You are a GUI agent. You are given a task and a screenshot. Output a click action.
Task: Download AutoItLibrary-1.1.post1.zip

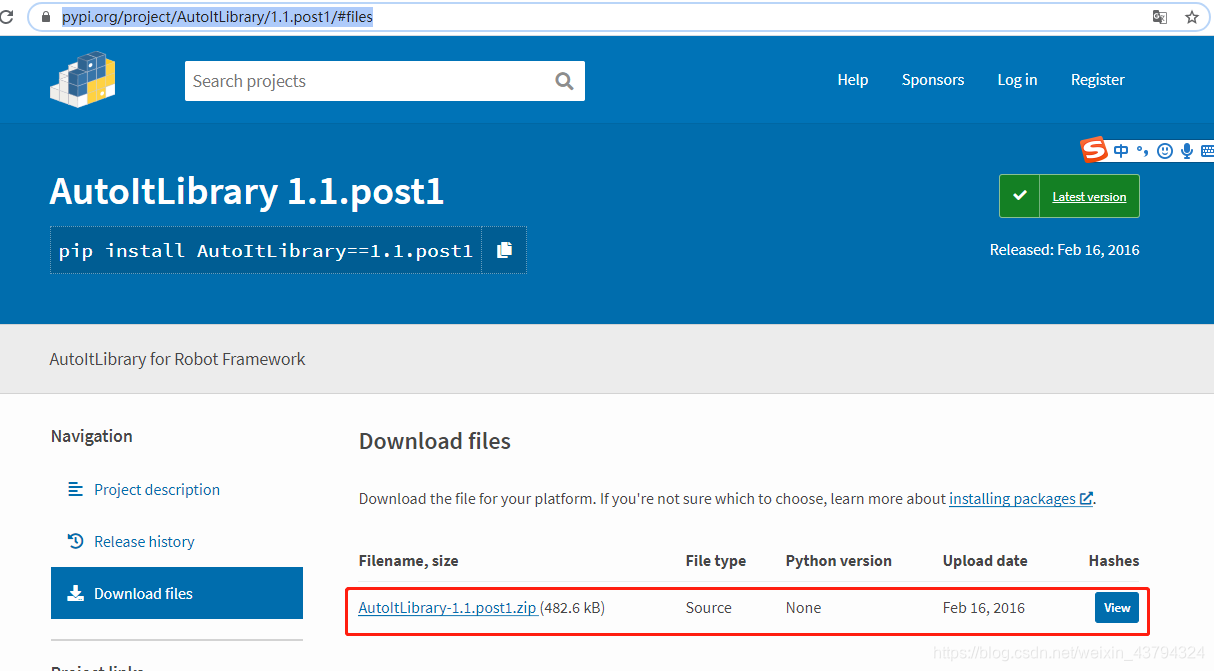(447, 607)
